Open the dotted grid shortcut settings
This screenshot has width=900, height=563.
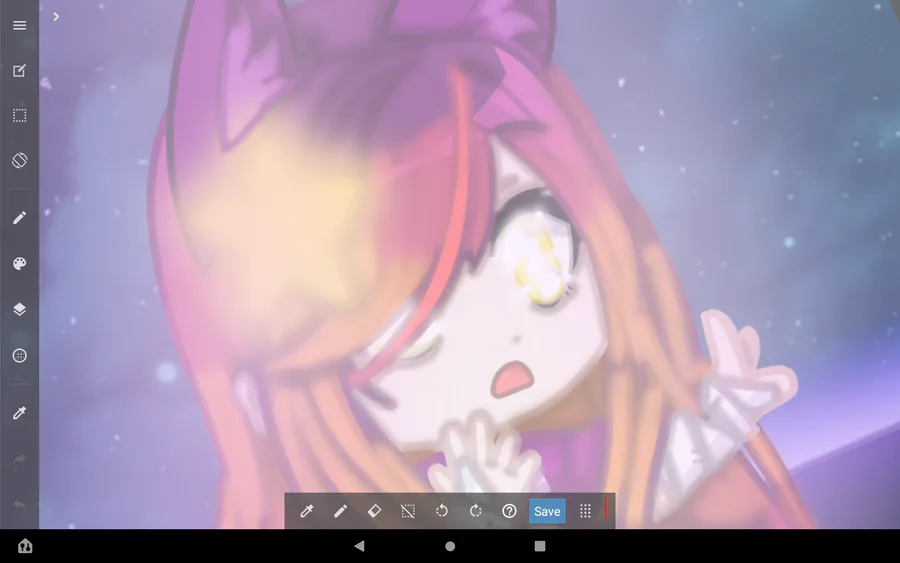click(585, 511)
